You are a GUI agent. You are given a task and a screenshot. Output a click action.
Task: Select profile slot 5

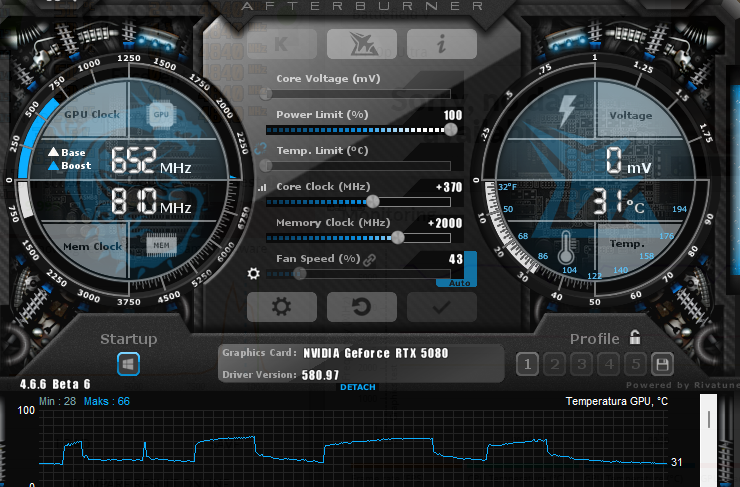[x=636, y=364]
